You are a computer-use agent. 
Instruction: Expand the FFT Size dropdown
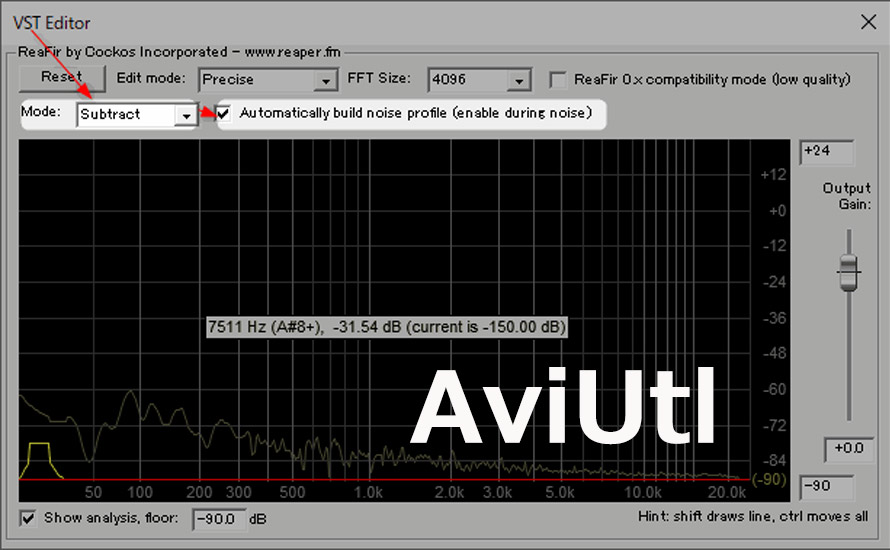pyautogui.click(x=518, y=81)
